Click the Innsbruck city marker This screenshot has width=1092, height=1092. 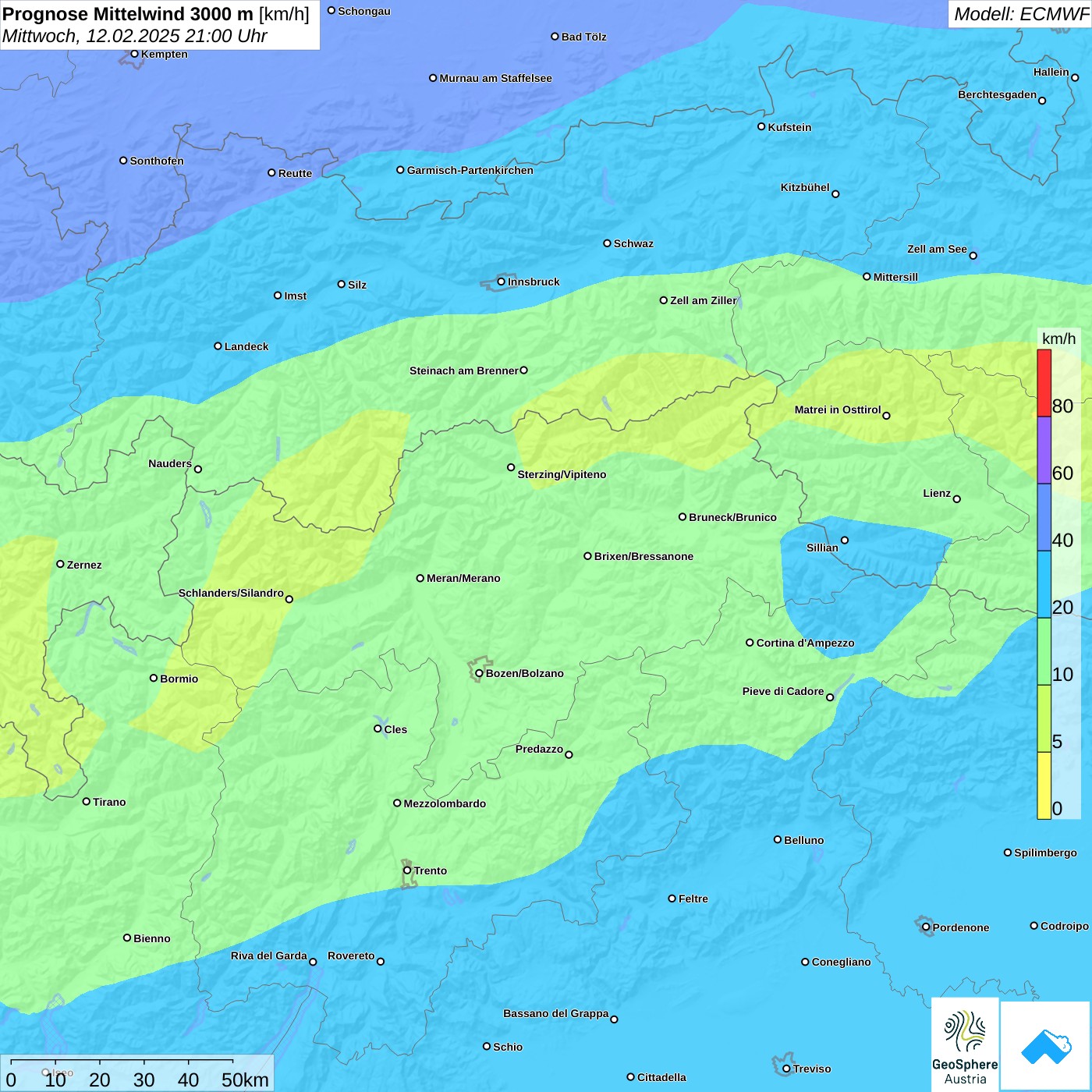(502, 282)
